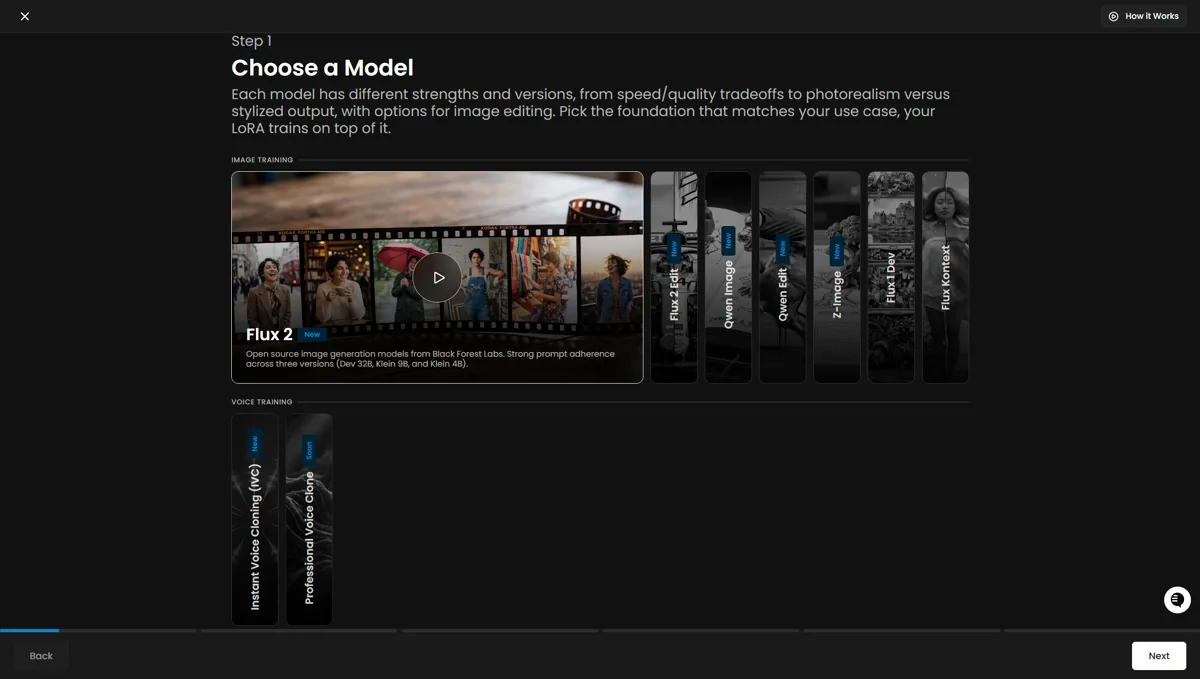Click the Soon badge on Professional Voice Clone

(x=309, y=449)
